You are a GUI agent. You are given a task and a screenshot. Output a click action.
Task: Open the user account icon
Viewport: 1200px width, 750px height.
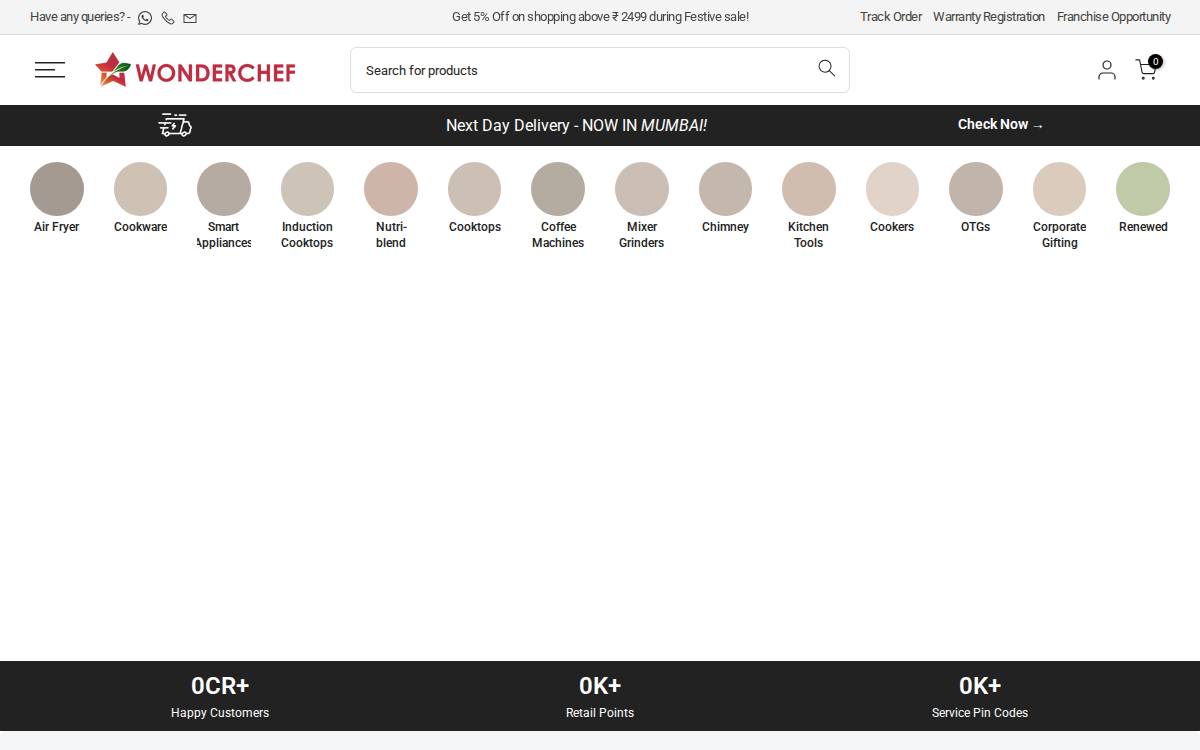1107,69
